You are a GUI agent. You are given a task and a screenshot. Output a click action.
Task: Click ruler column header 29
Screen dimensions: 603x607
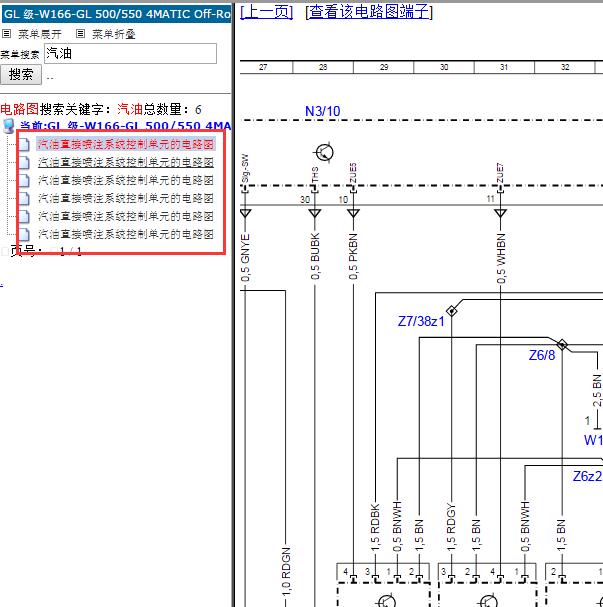384,67
